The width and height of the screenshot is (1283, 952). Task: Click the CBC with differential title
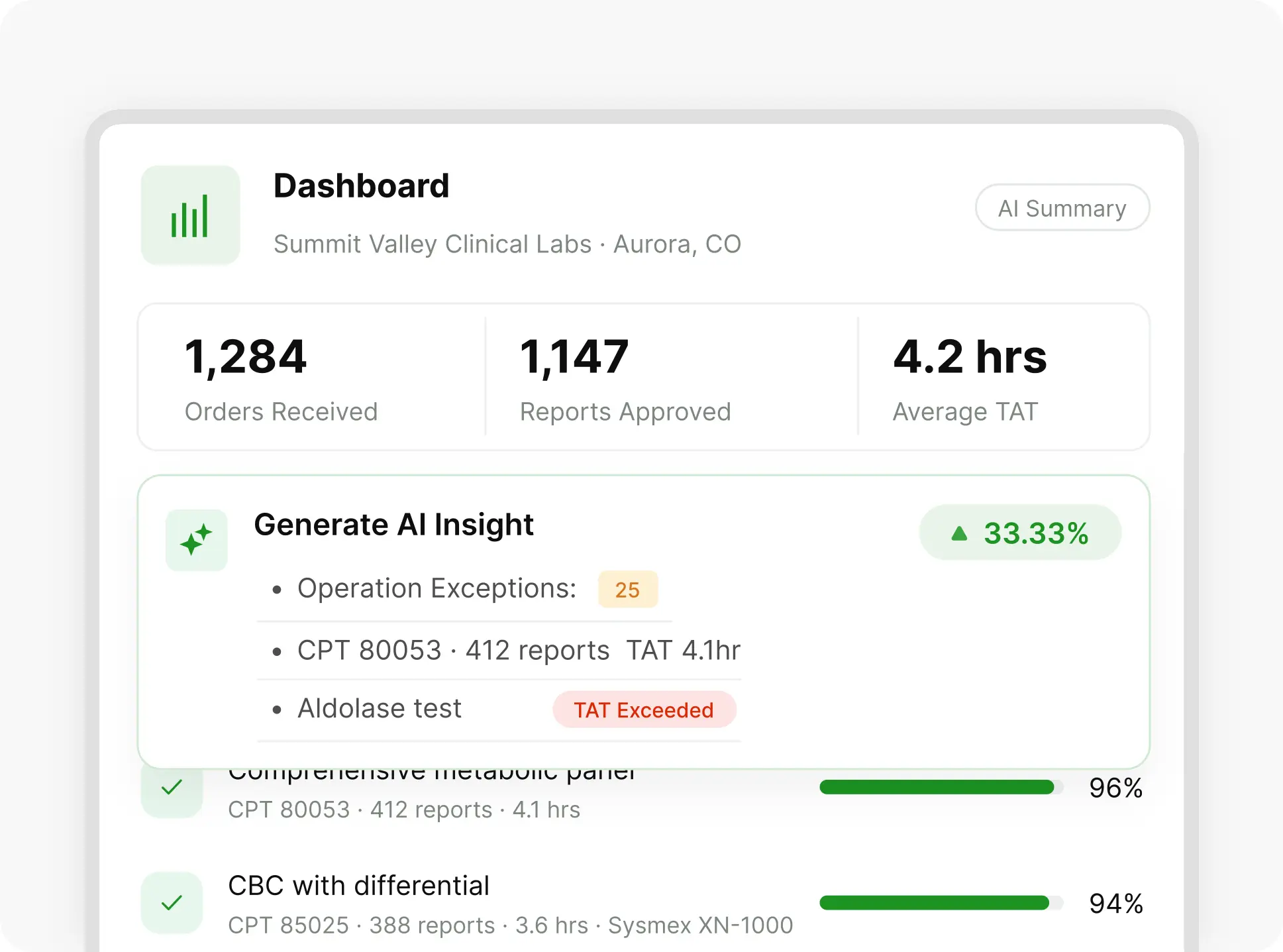click(358, 886)
